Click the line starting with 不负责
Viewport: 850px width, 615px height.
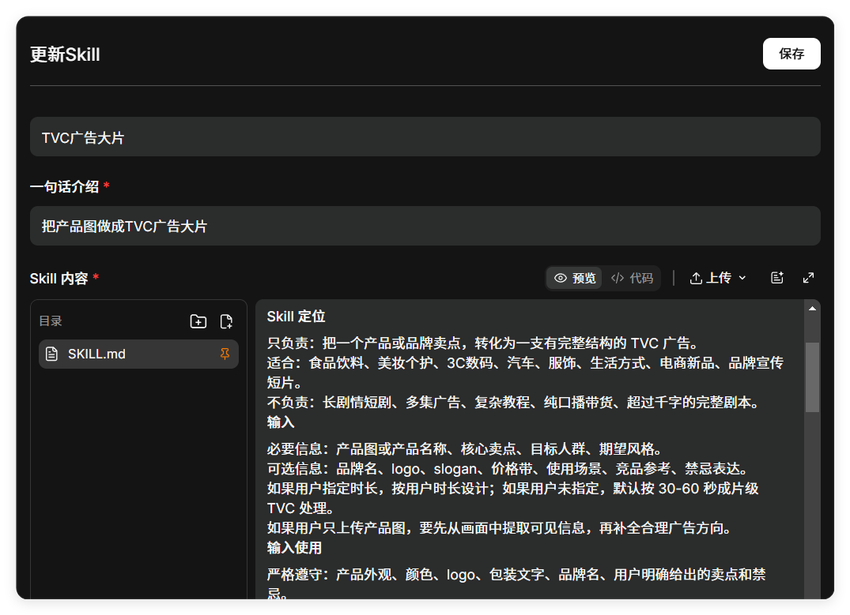point(513,402)
